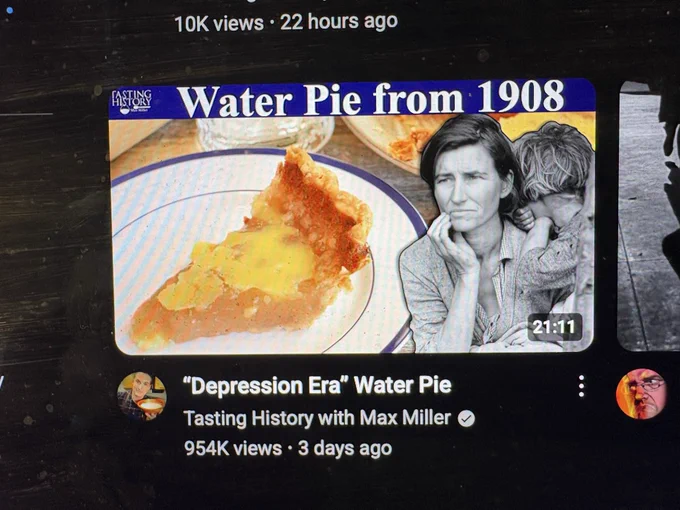The height and width of the screenshot is (510, 680).
Task: Click the Tasting History channel avatar
Action: click(x=142, y=395)
